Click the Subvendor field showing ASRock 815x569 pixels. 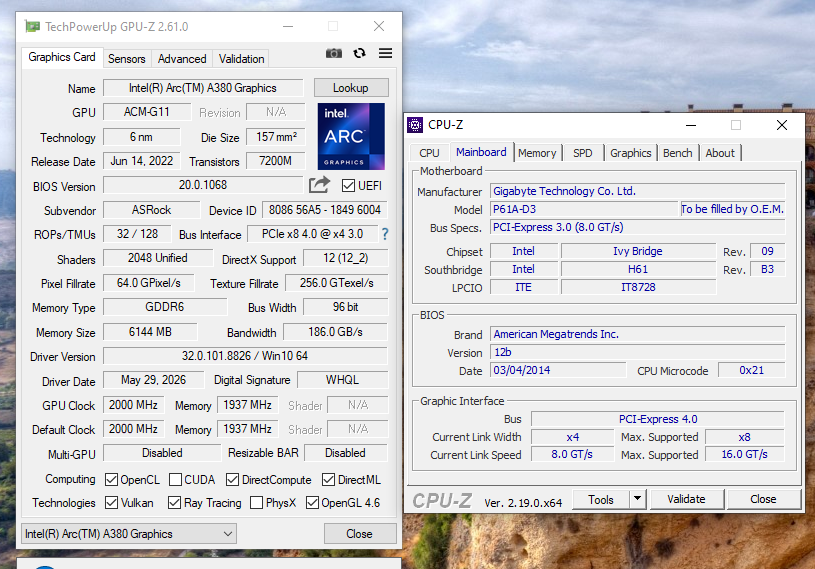pyautogui.click(x=151, y=210)
